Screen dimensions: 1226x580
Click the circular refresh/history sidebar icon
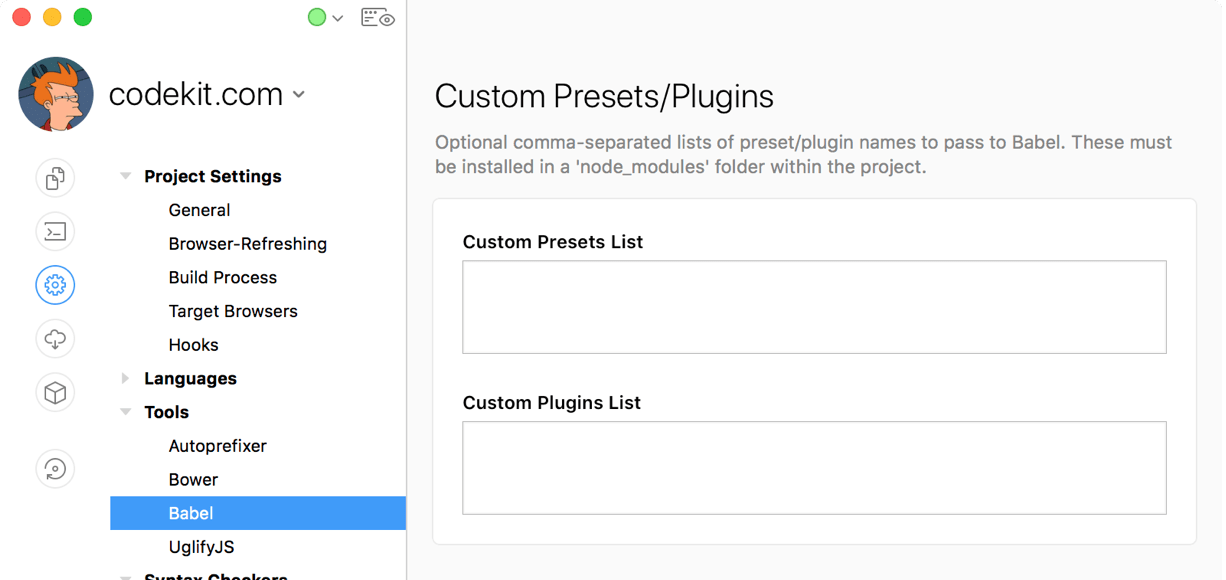(x=55, y=469)
